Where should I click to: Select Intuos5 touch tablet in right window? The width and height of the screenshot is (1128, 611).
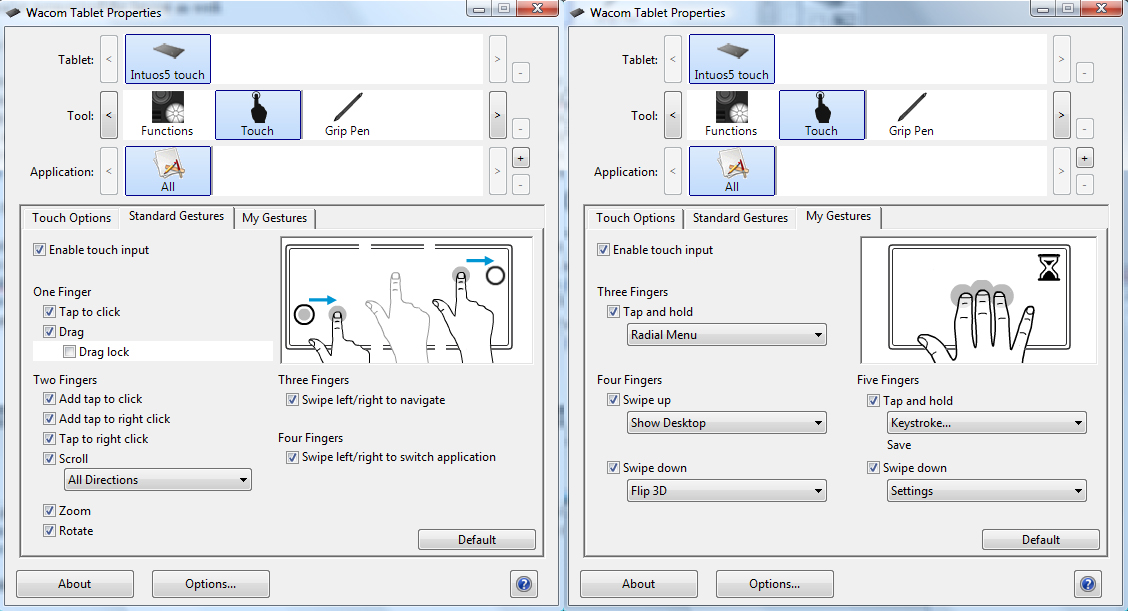(732, 59)
